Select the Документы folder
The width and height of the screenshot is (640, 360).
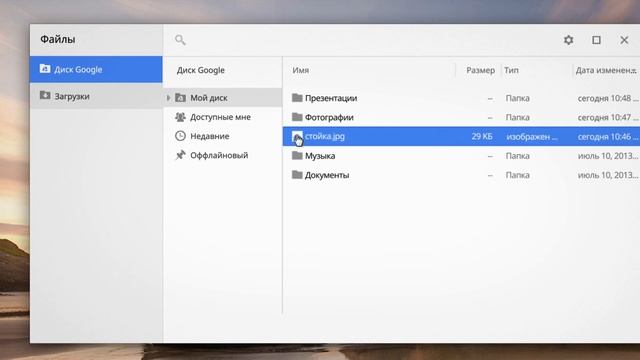(461, 175)
